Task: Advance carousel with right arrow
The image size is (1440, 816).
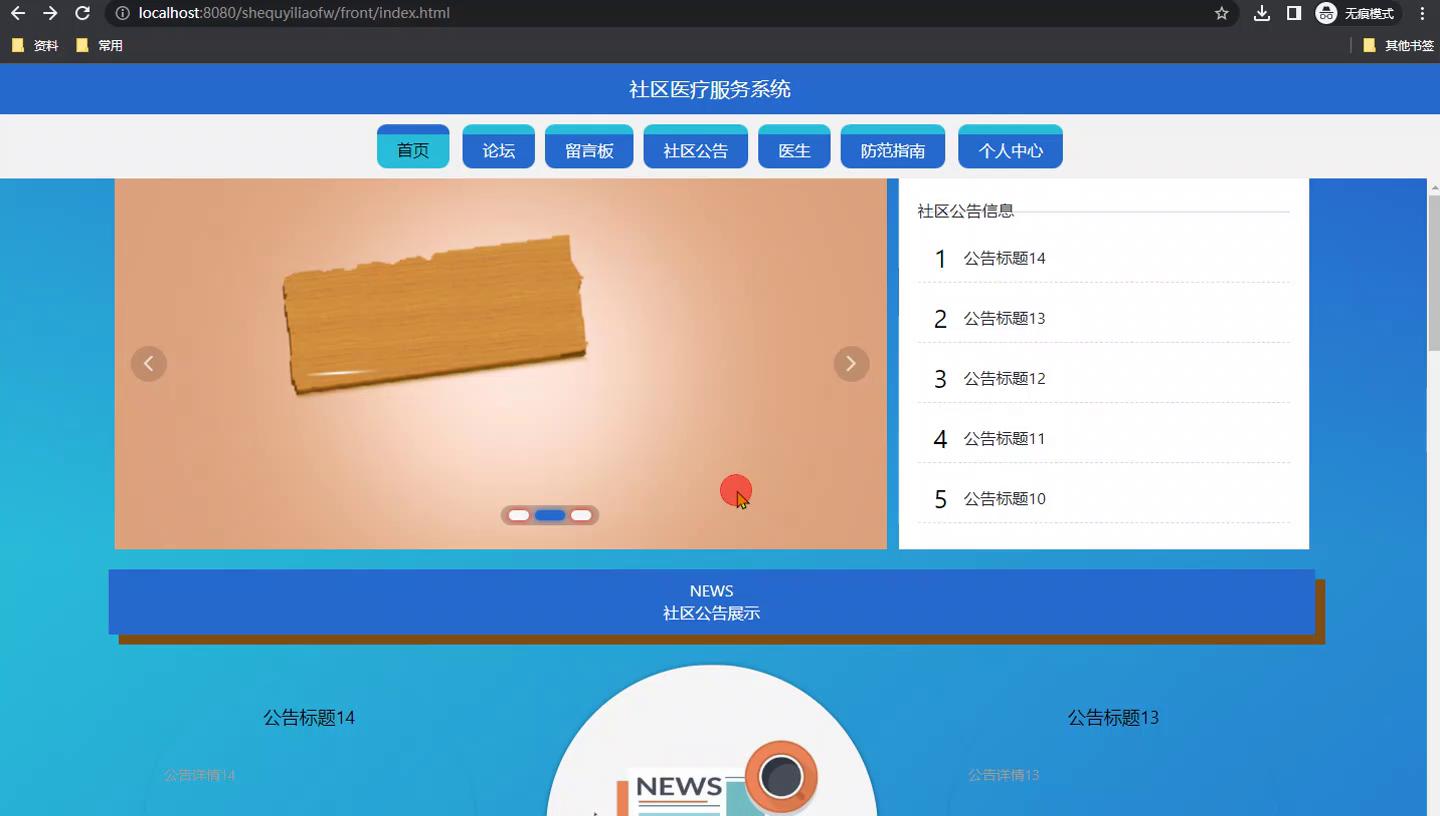Action: click(x=852, y=363)
